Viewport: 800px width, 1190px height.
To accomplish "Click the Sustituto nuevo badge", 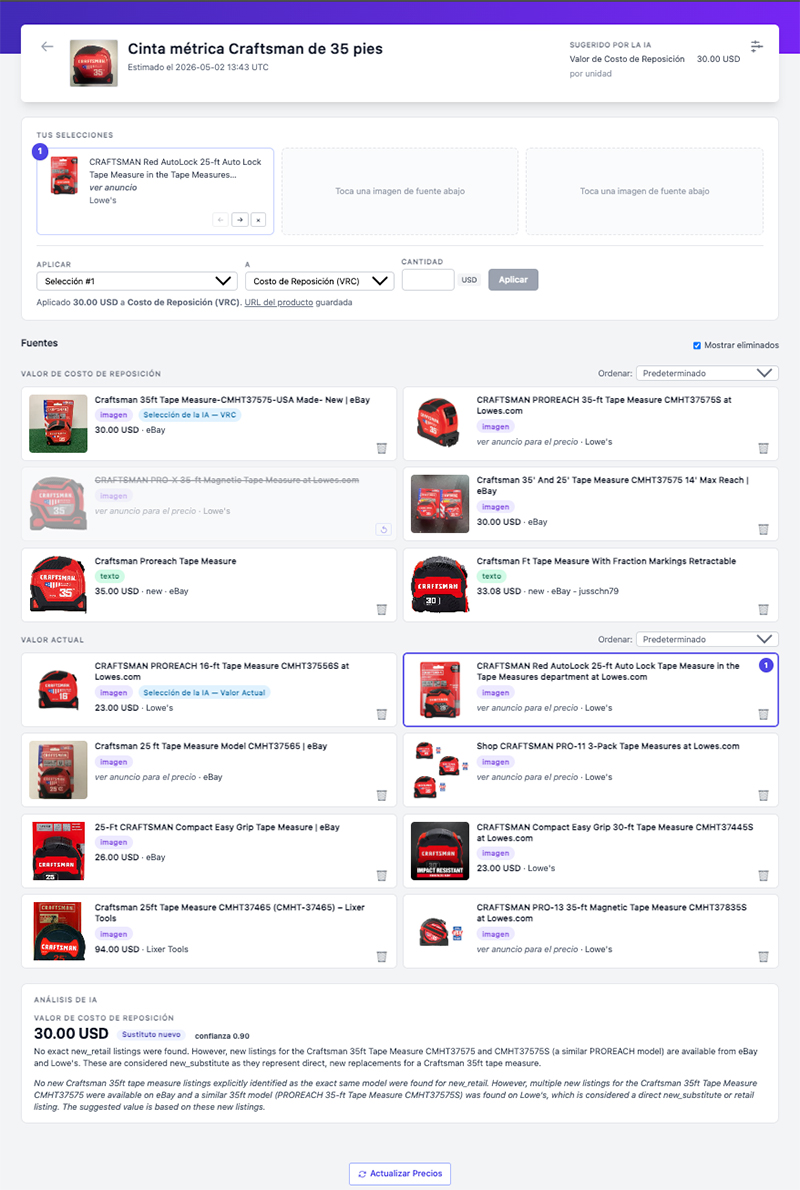I will coord(151,1034).
